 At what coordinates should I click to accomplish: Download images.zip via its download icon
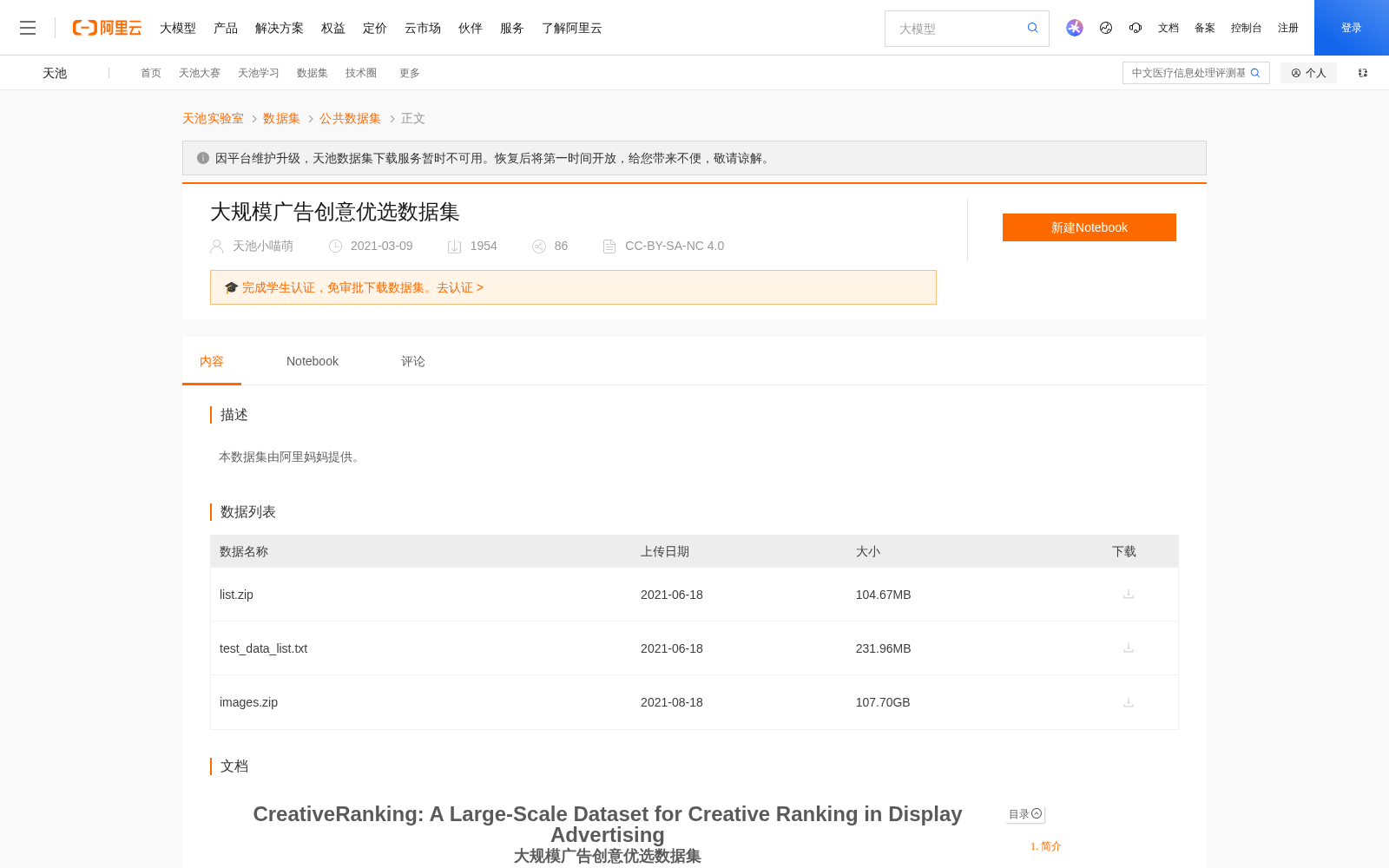click(1129, 702)
